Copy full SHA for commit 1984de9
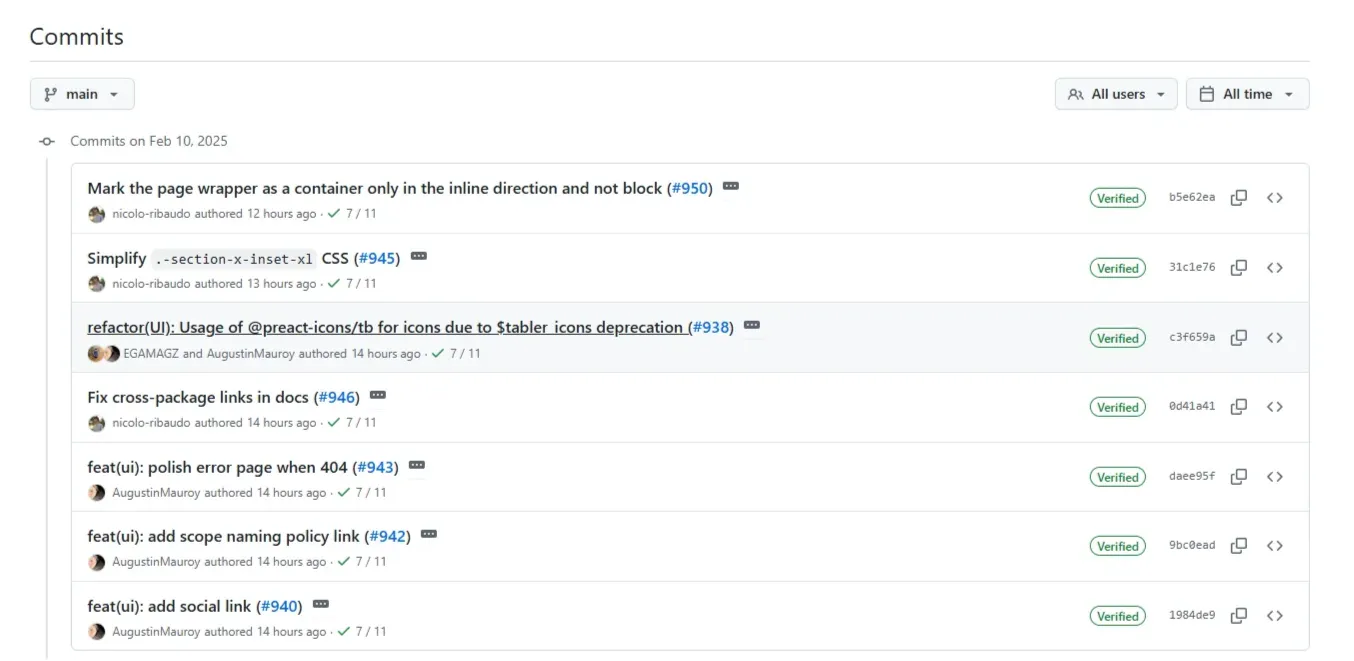This screenshot has height=661, width=1354. 1238,616
